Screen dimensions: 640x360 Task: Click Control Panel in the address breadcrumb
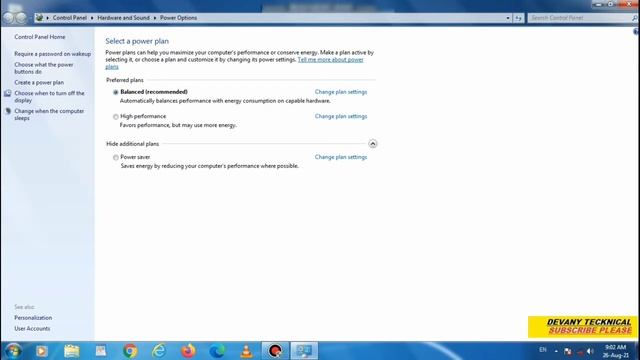(70, 18)
